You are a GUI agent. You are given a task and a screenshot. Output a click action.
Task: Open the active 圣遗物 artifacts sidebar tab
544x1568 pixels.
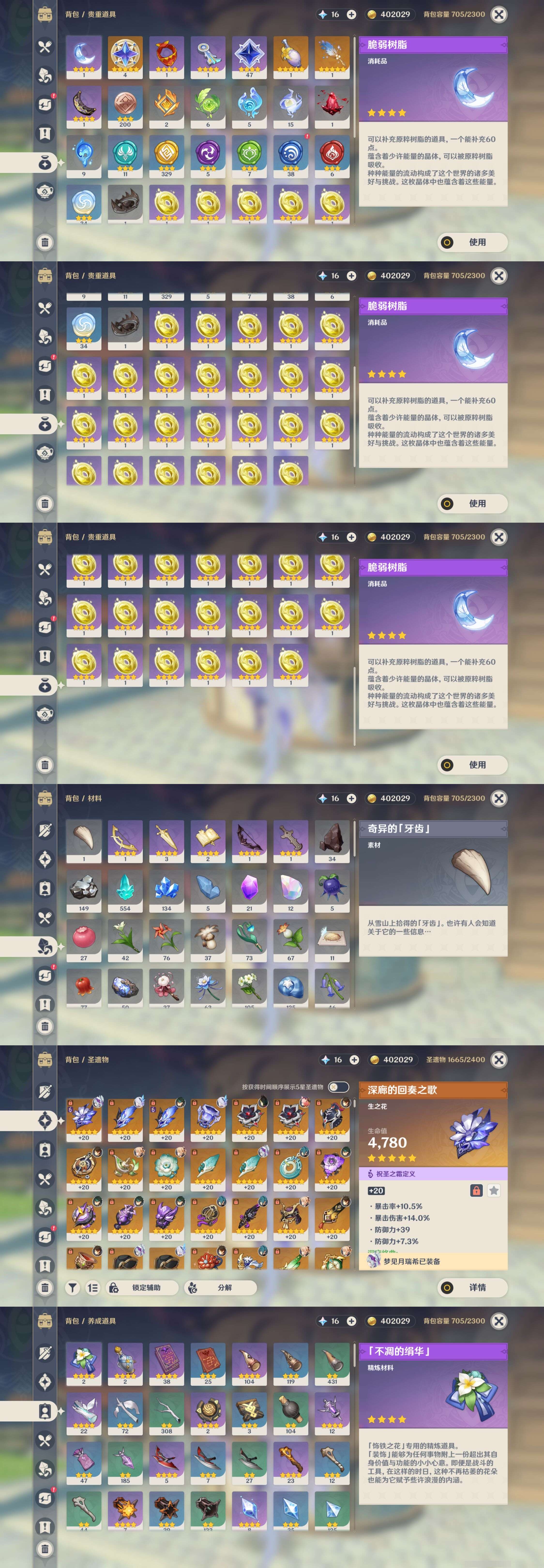tap(45, 1120)
